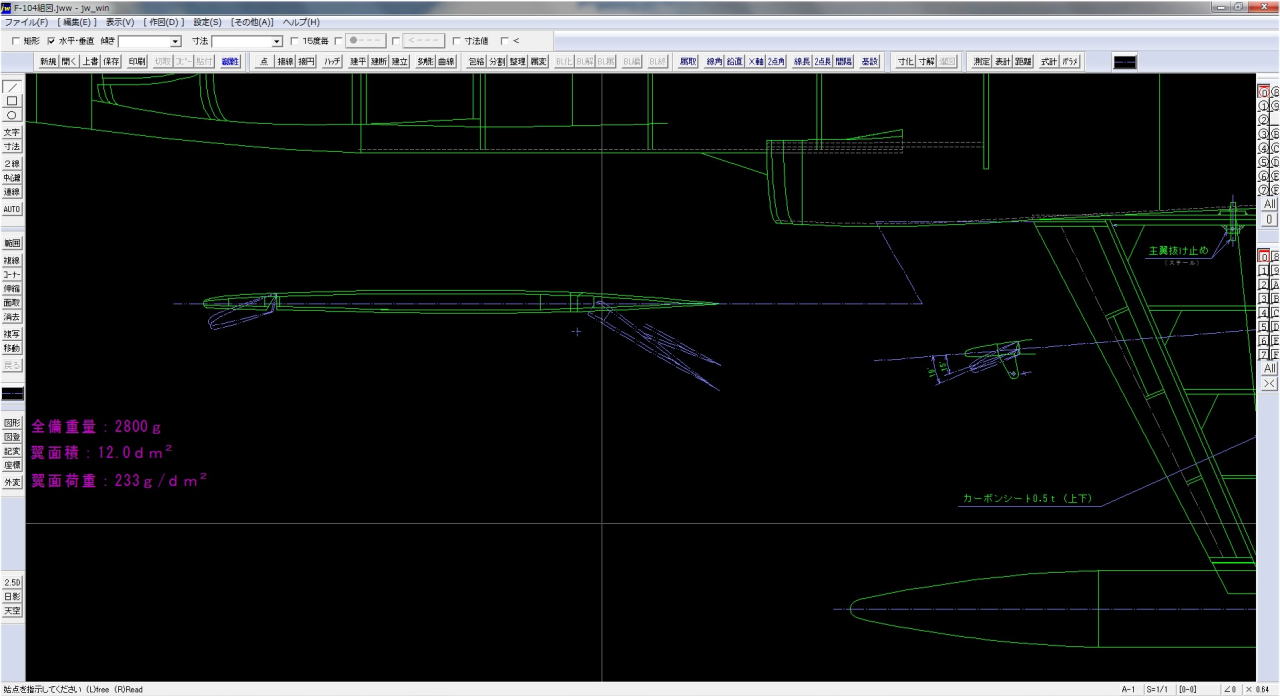Click the 開く open file button
Viewport: 1280px width, 696px height.
coord(68,61)
